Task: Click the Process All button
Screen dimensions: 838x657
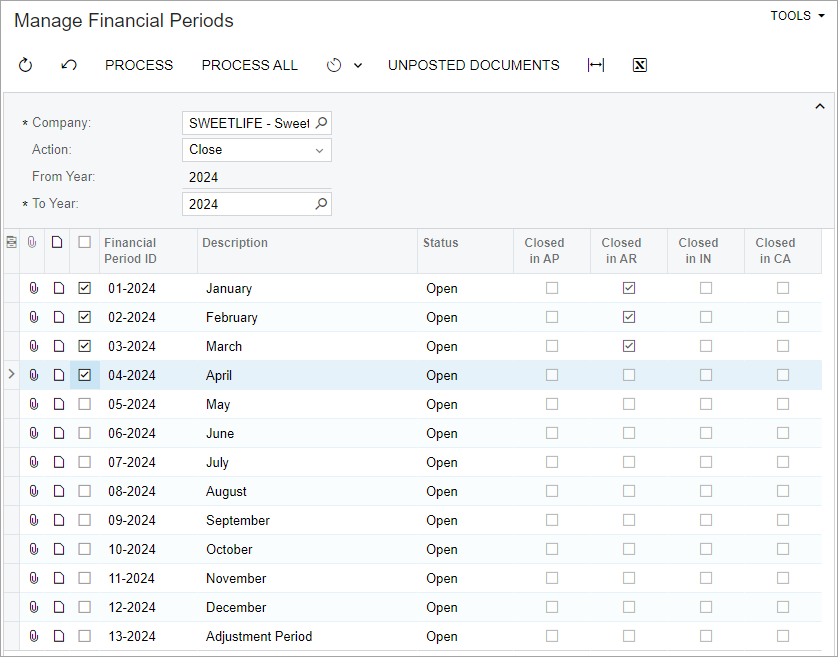Action: tap(249, 65)
